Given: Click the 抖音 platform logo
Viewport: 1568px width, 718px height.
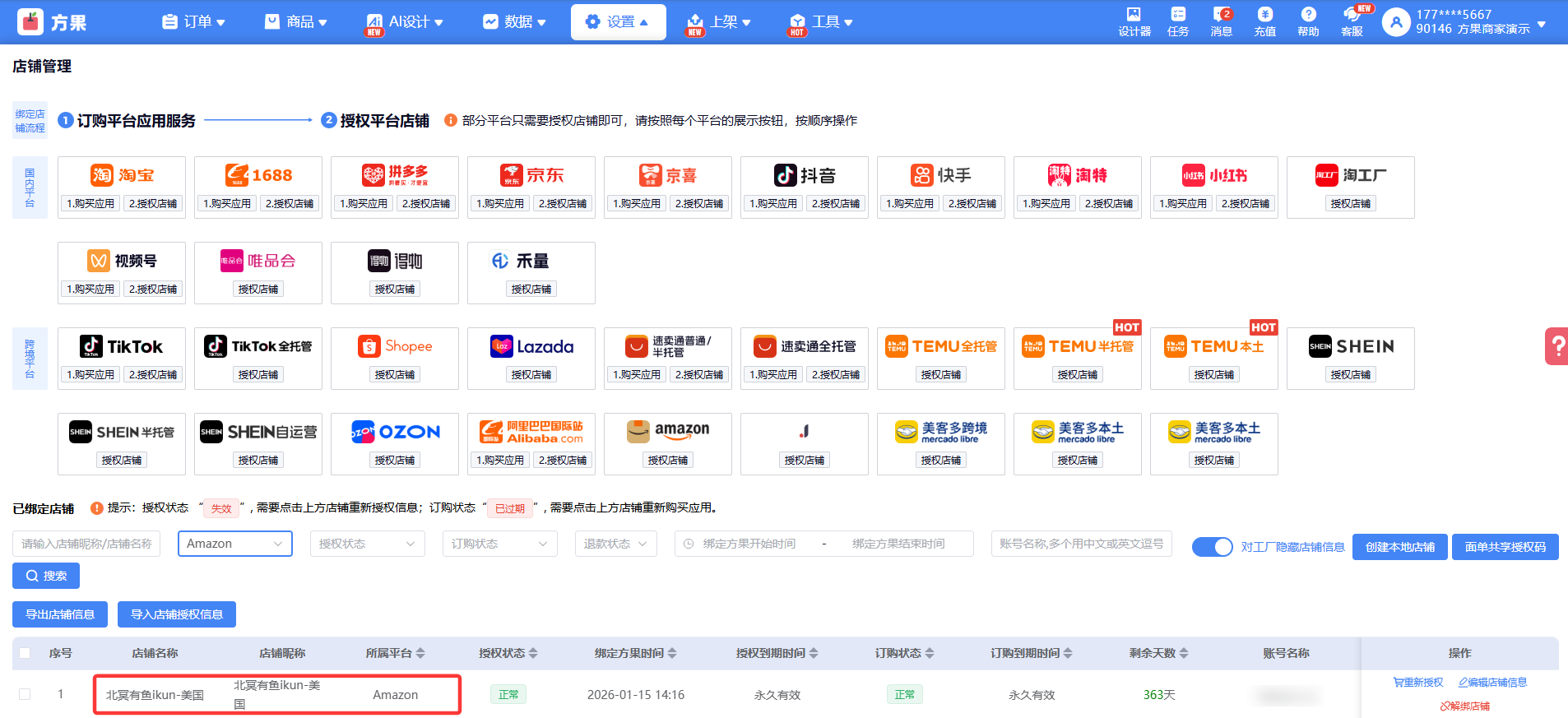Looking at the screenshot, I should tap(805, 175).
